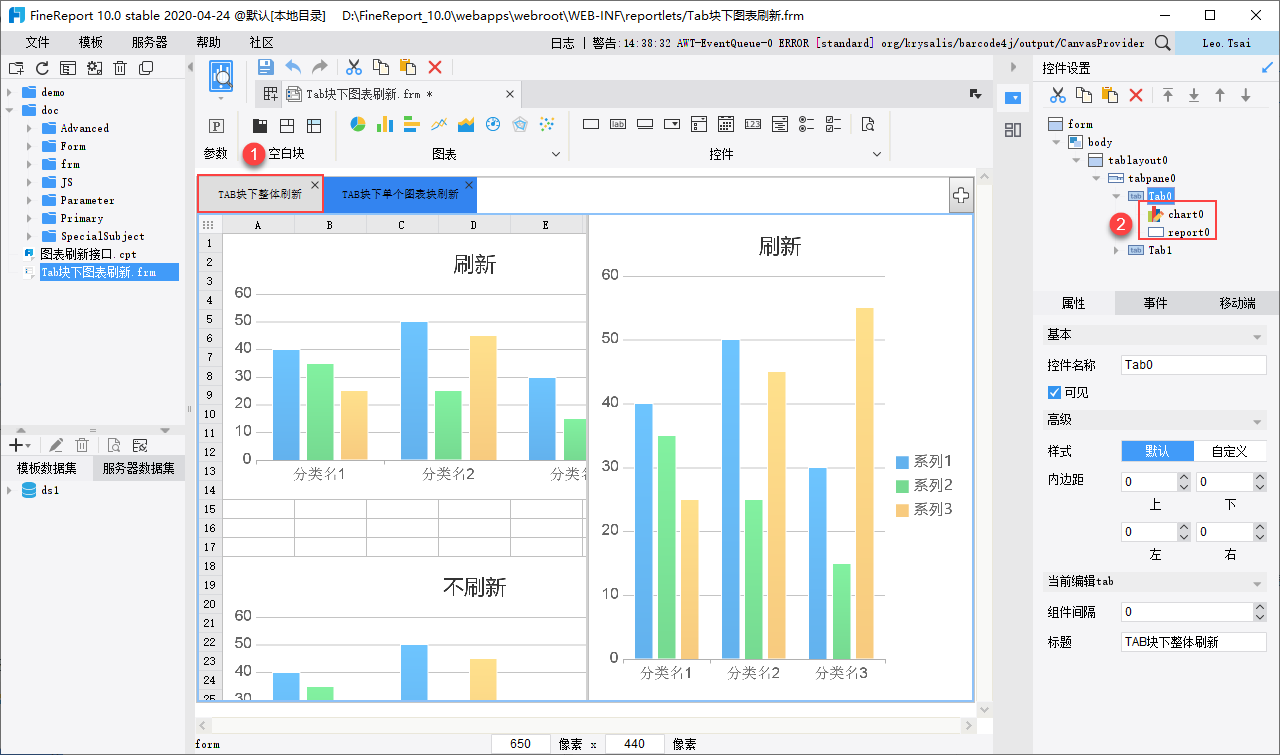Click the save icon in the main toolbar
Viewport: 1280px width, 755px height.
tap(266, 67)
